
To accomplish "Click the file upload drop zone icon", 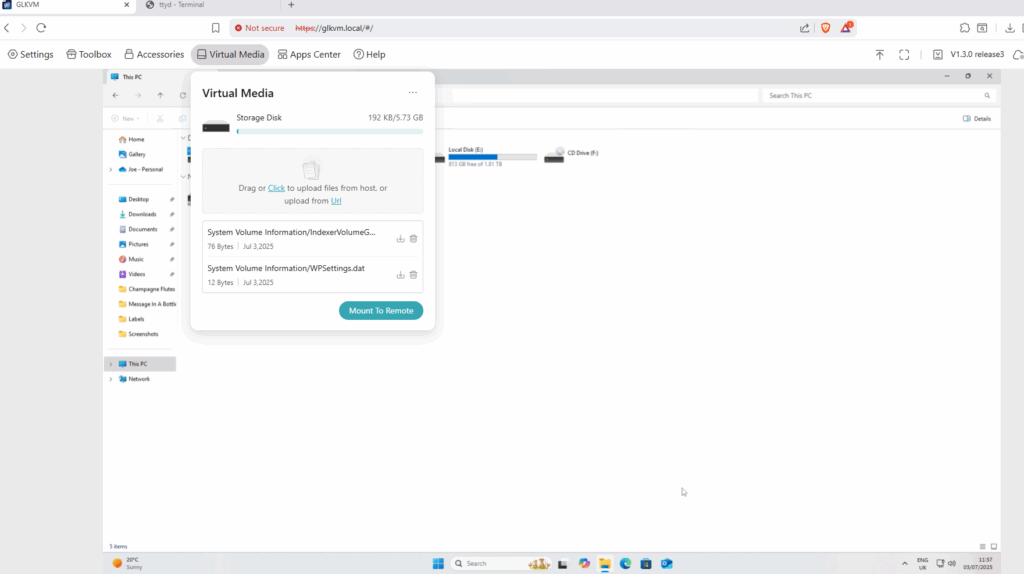I will [312, 170].
